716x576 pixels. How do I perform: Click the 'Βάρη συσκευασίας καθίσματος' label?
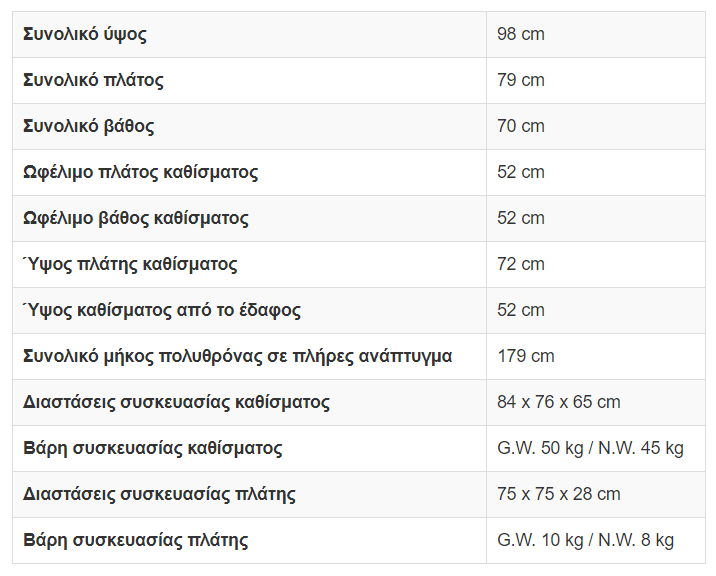(153, 448)
